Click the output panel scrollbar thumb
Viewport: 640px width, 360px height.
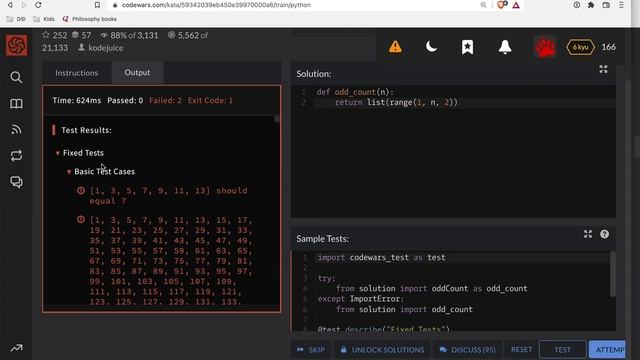[x=277, y=119]
